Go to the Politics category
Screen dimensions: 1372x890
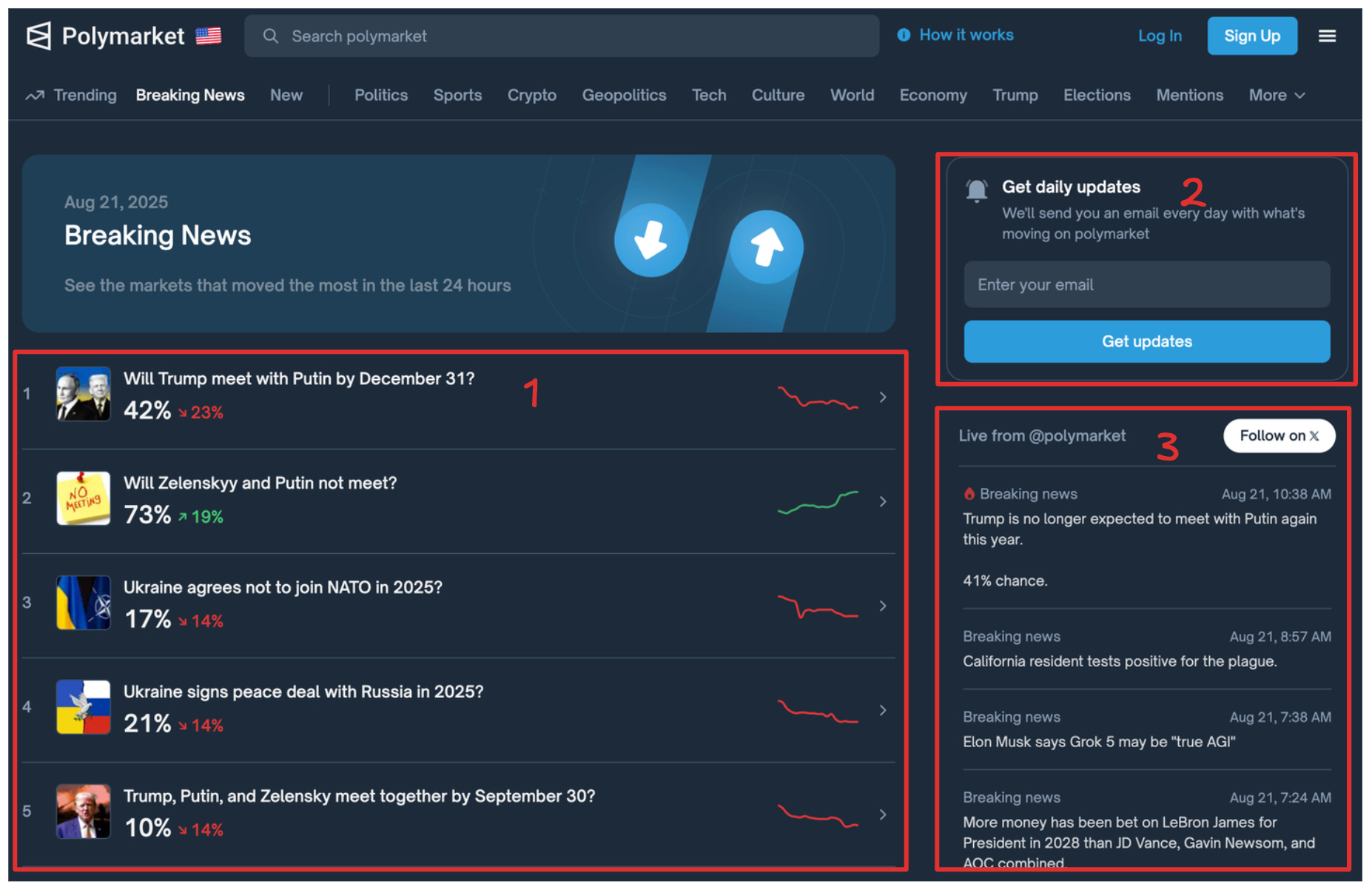tap(381, 96)
